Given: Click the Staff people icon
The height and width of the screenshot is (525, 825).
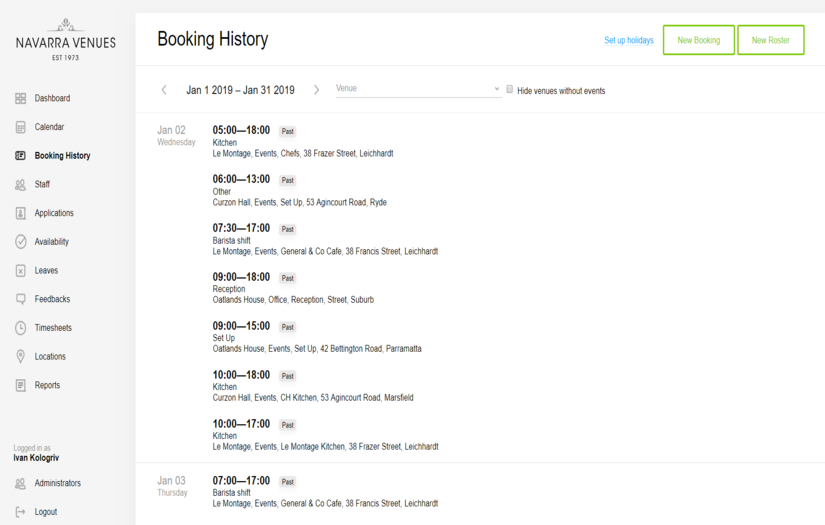Looking at the screenshot, I should pos(21,185).
